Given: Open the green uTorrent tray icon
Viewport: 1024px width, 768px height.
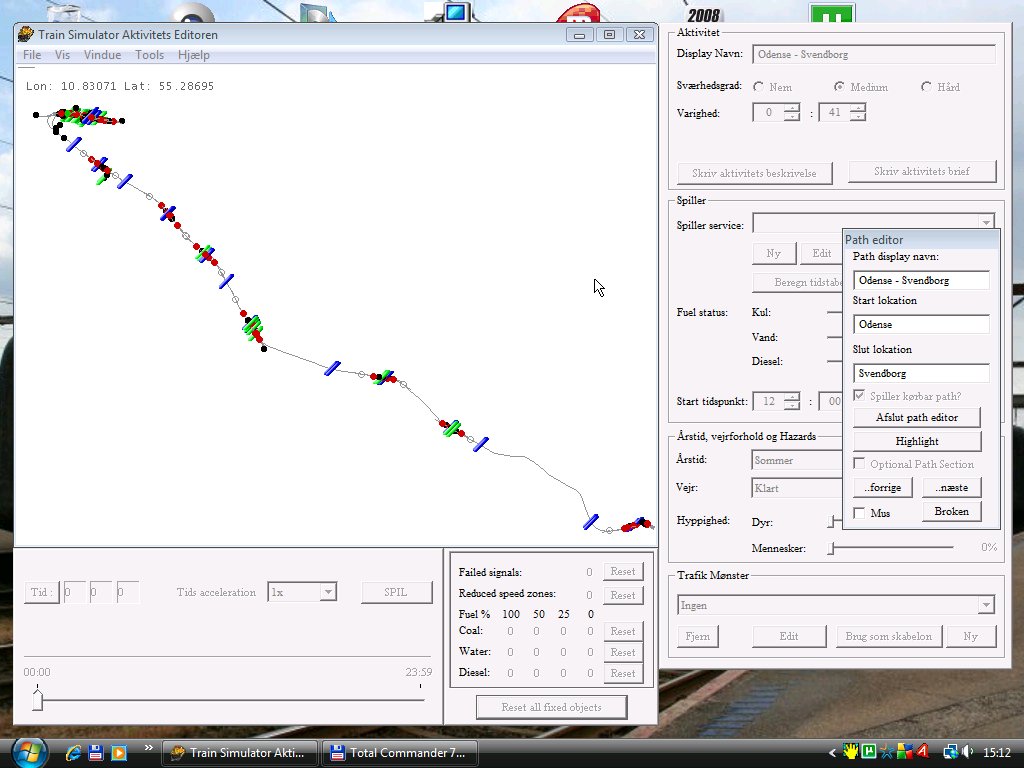Looking at the screenshot, I should pos(869,752).
